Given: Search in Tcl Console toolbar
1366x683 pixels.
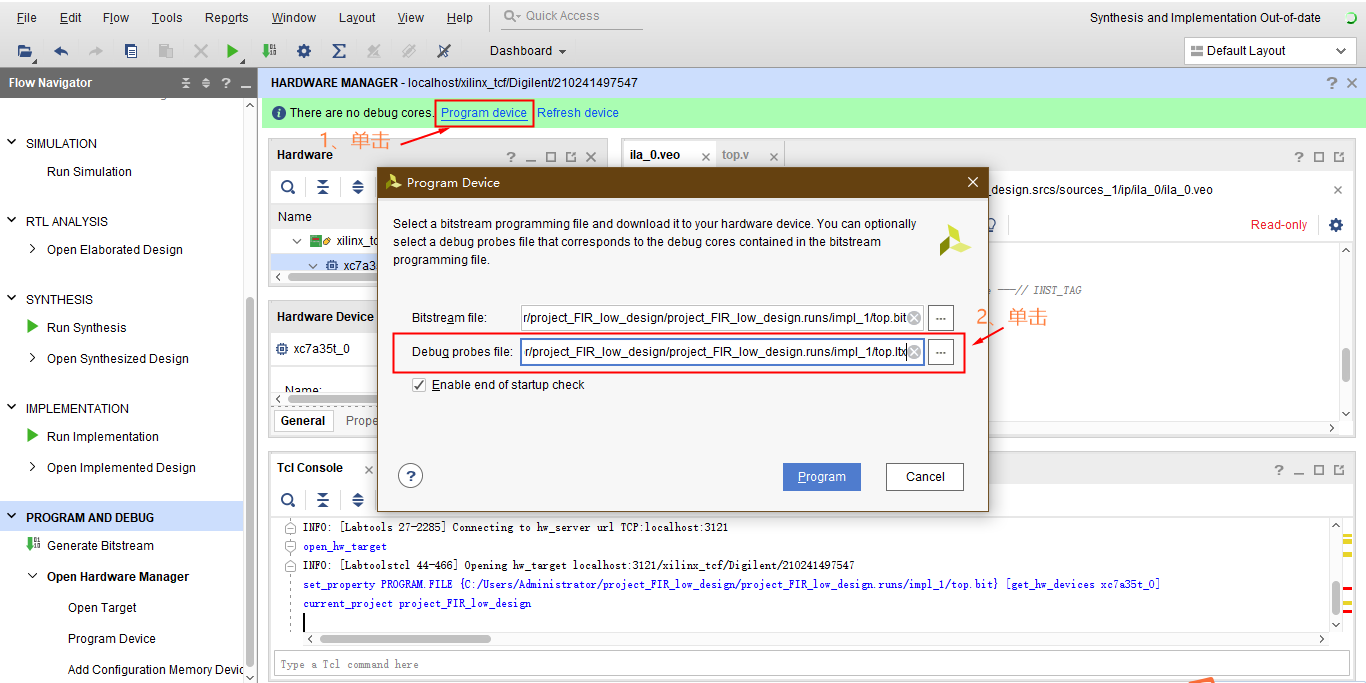Looking at the screenshot, I should tap(288, 500).
